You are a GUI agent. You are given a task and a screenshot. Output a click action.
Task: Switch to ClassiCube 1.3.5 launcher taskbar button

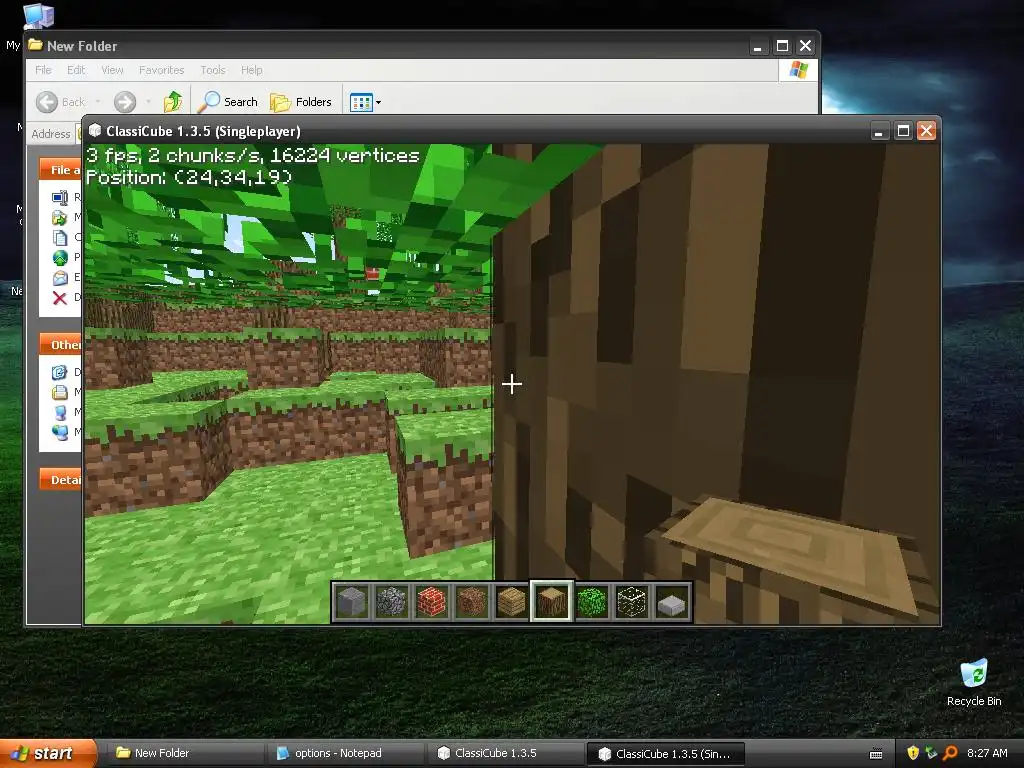(505, 753)
